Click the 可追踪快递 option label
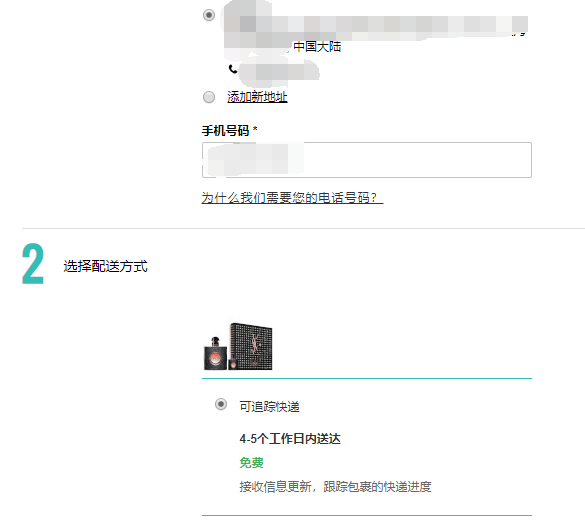Image resolution: width=585 pixels, height=523 pixels. 269,407
